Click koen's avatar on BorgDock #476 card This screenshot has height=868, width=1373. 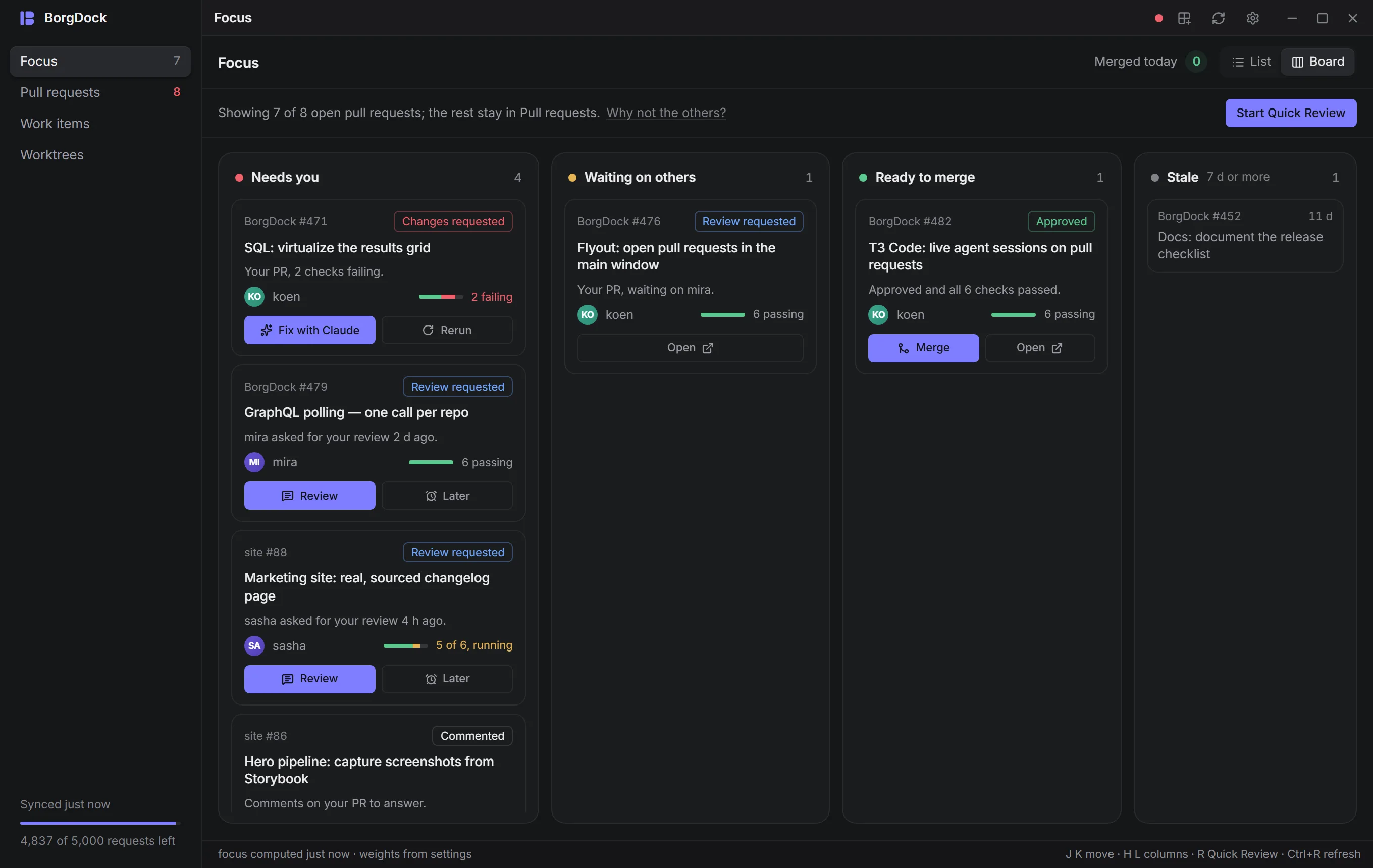587,314
